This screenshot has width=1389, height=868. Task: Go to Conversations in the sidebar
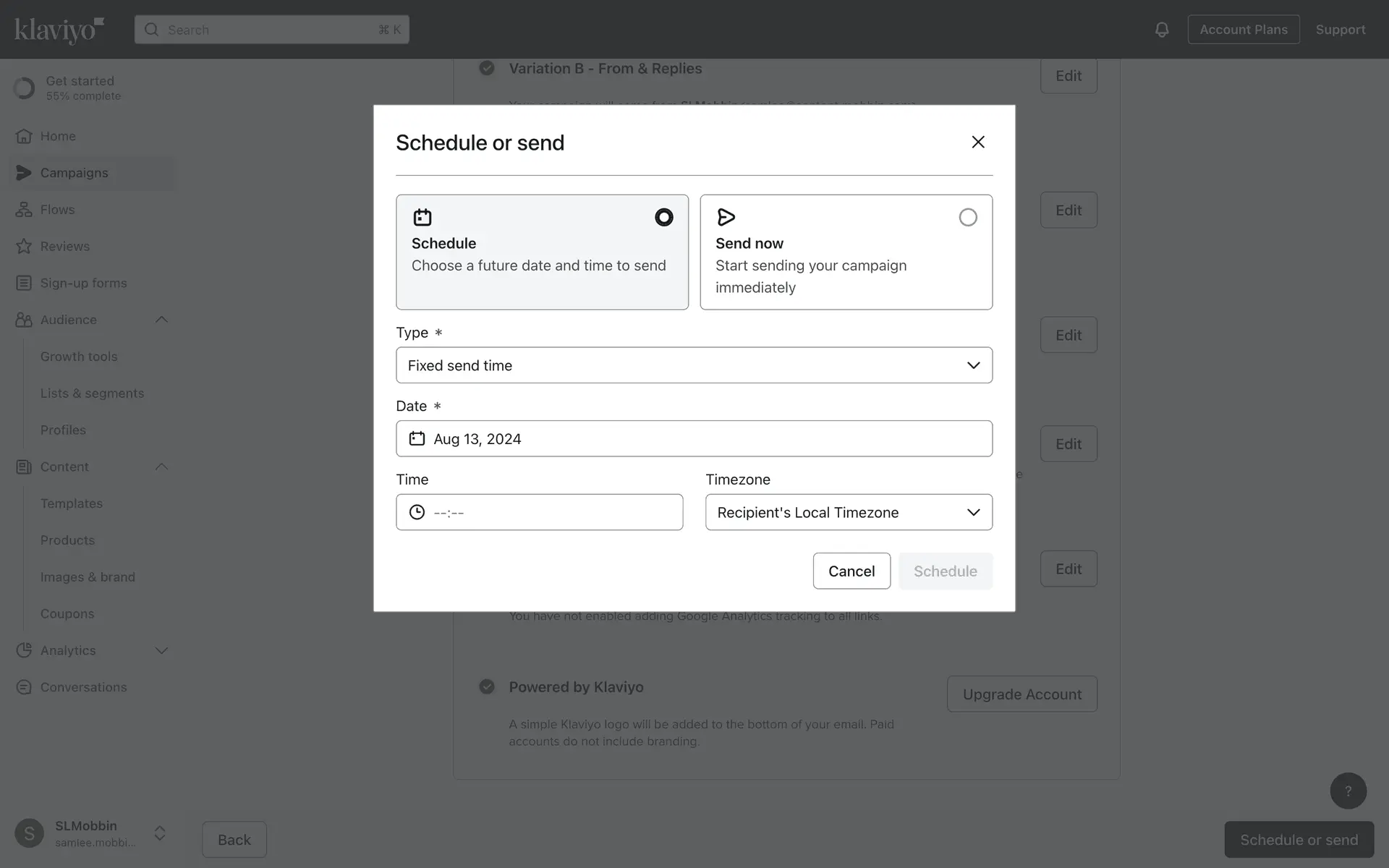(83, 687)
